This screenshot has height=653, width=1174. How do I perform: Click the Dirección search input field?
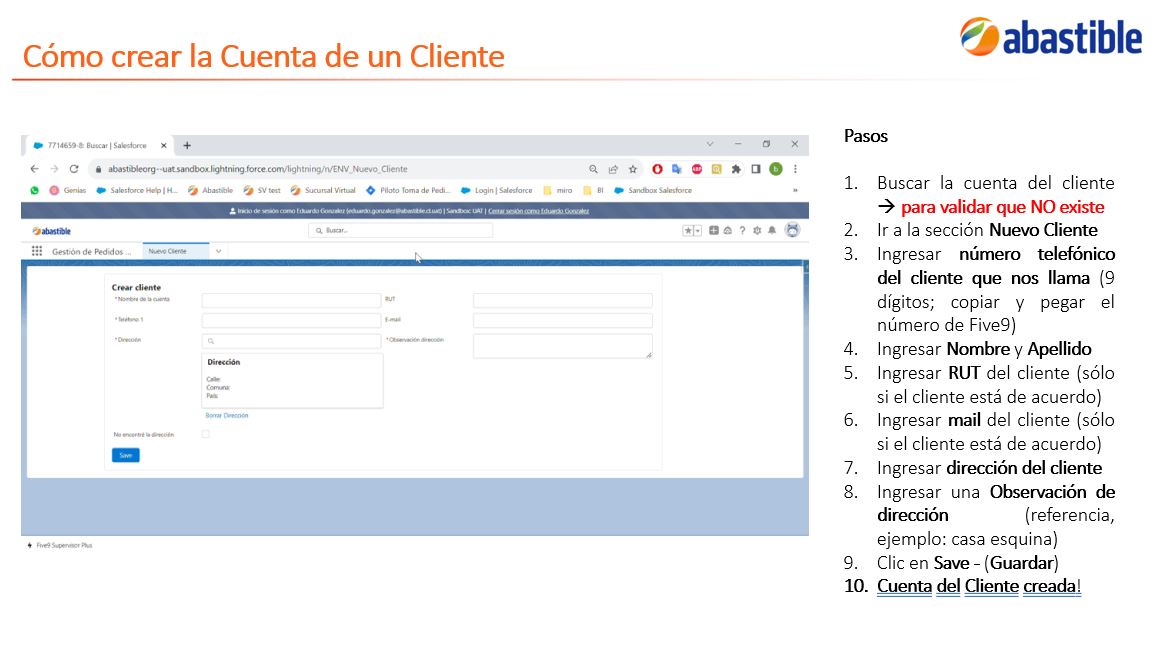point(291,341)
